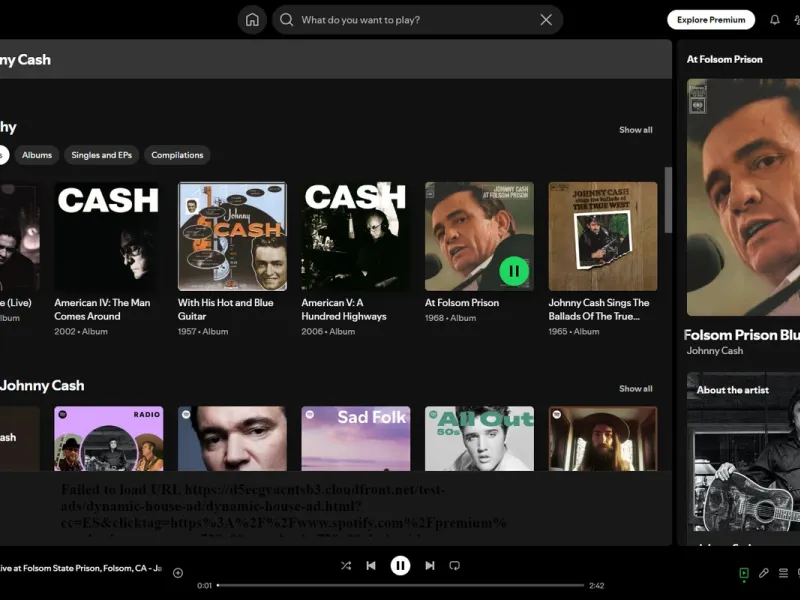800x600 pixels.
Task: Click '2006 • Album' text
Action: [328, 332]
